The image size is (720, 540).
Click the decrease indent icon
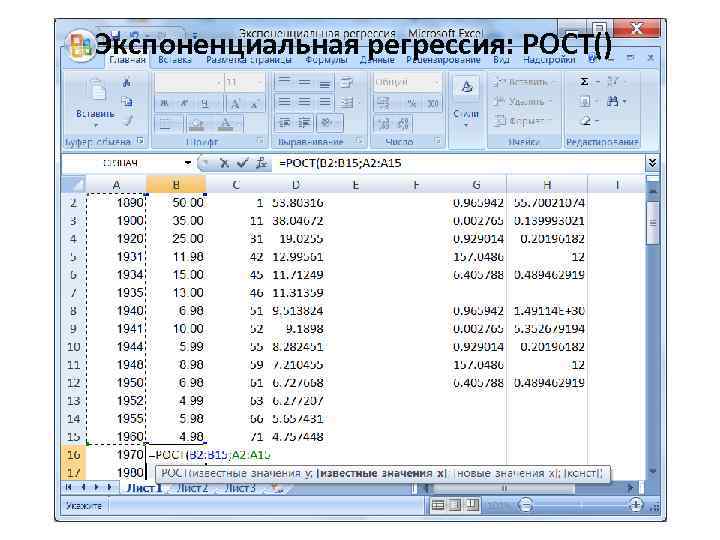pos(285,123)
